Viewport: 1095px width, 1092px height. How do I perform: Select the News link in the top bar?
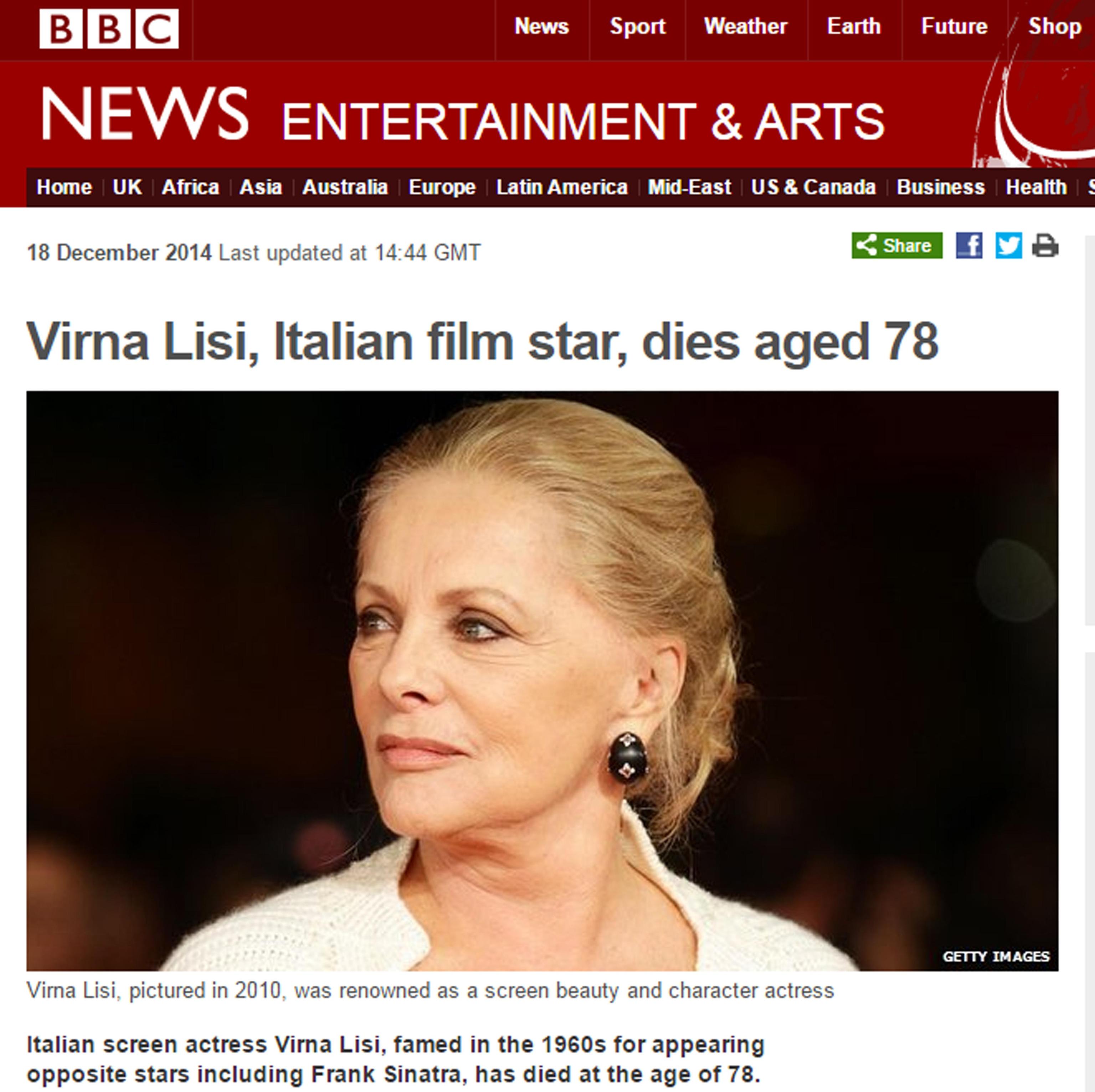click(x=541, y=27)
